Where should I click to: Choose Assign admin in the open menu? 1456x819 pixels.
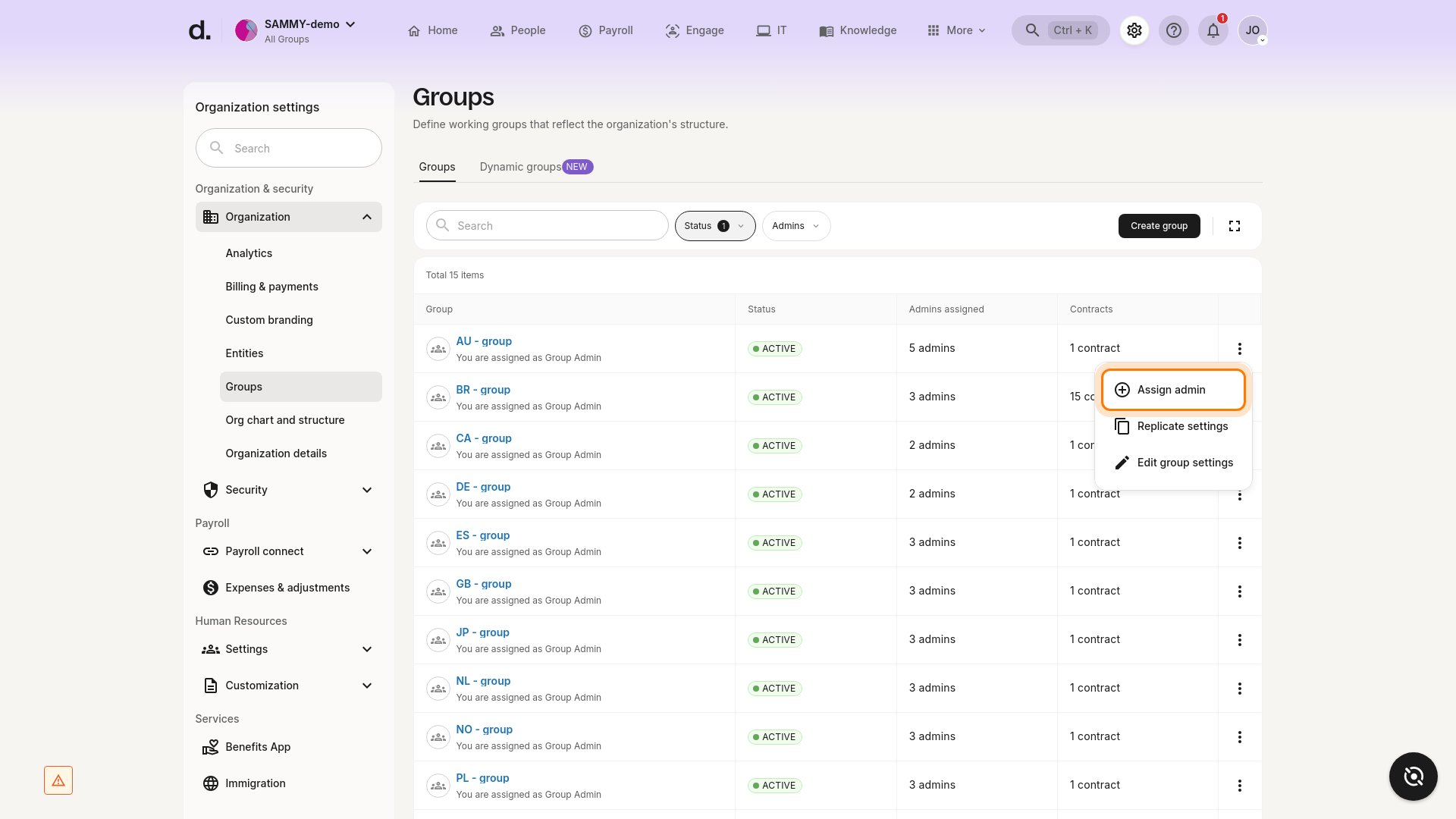pos(1172,389)
